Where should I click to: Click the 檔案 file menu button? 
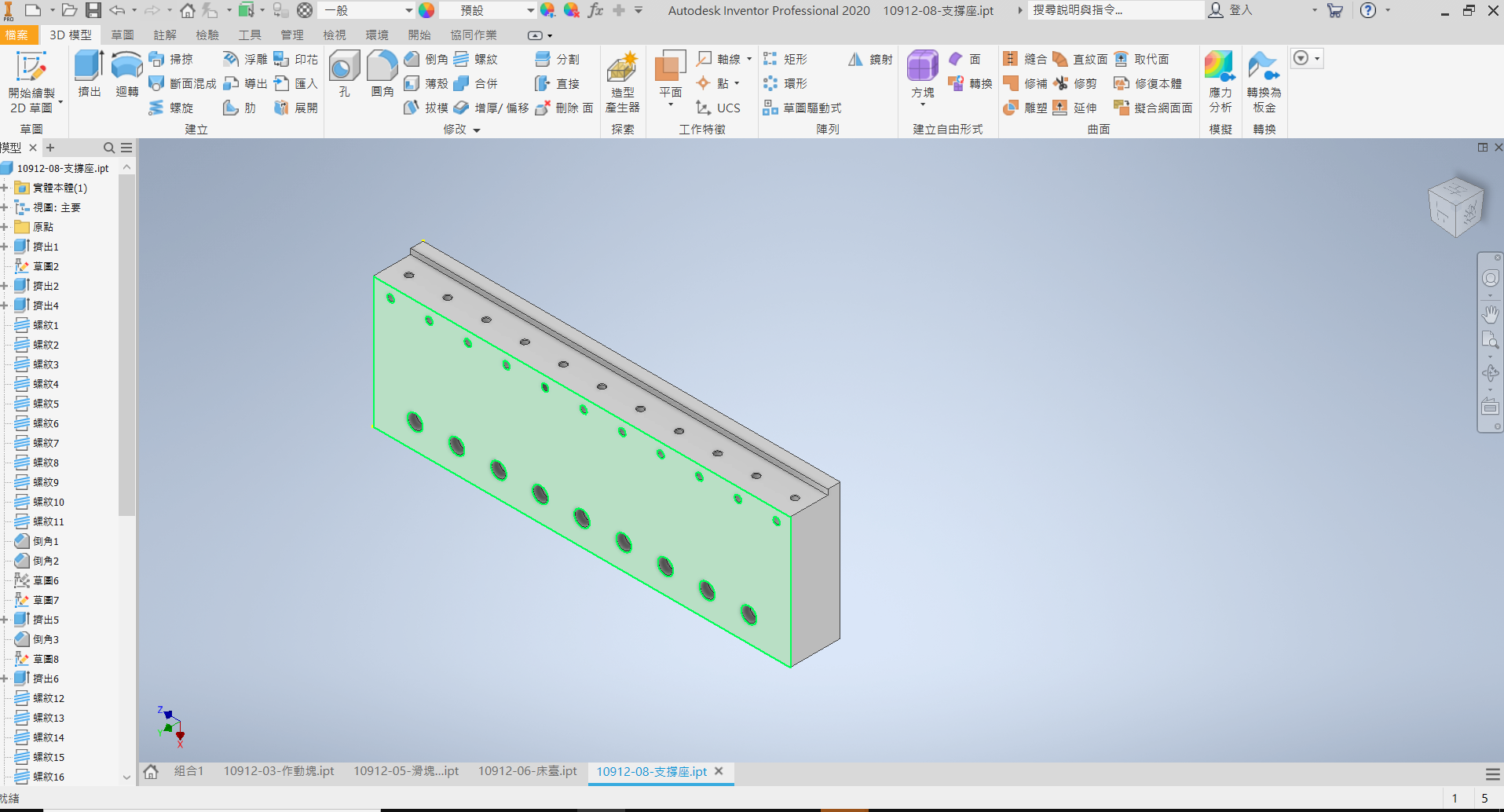pyautogui.click(x=16, y=35)
